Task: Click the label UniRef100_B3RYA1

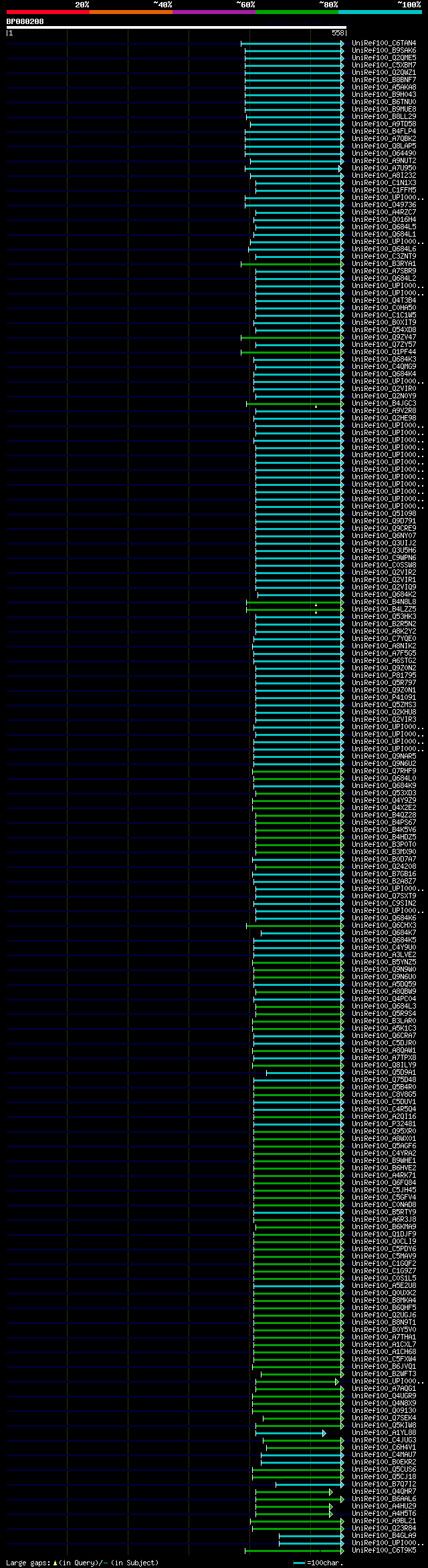Action: click(x=384, y=263)
